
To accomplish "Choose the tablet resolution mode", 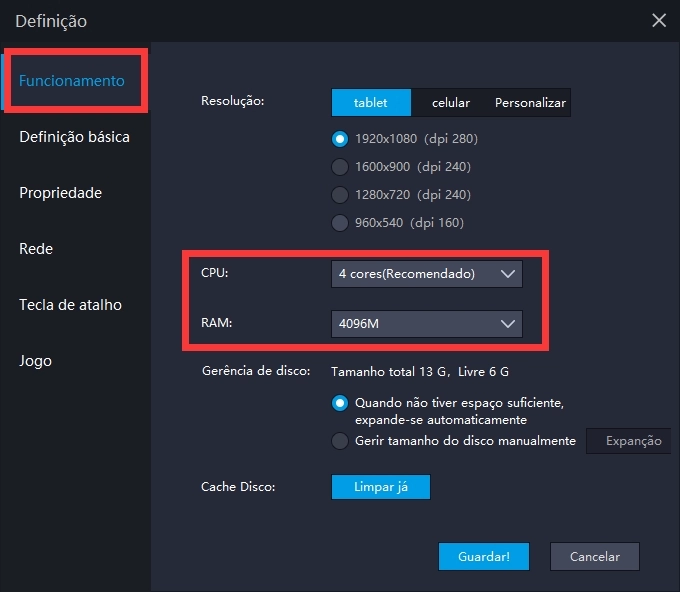I will click(372, 103).
